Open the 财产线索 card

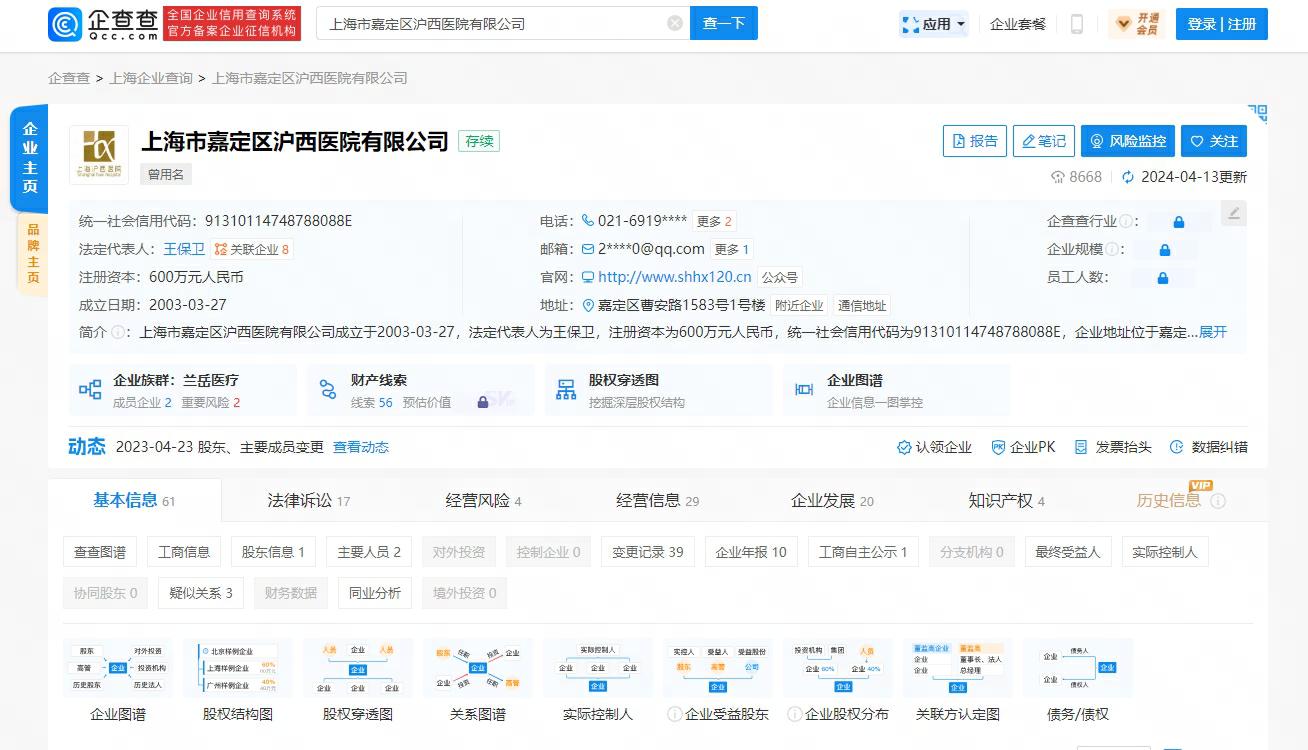[x=420, y=390]
